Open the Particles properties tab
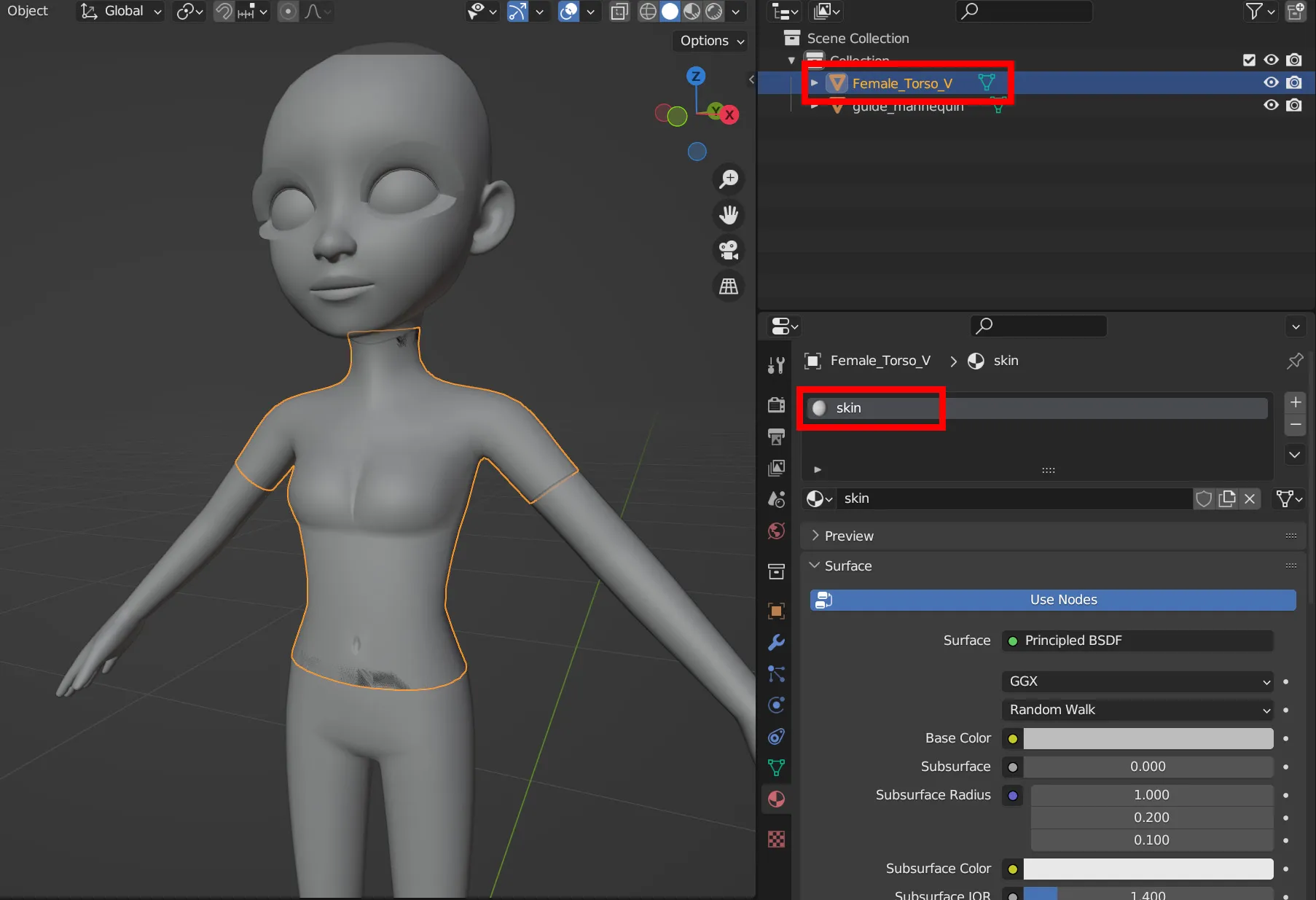 tap(776, 673)
